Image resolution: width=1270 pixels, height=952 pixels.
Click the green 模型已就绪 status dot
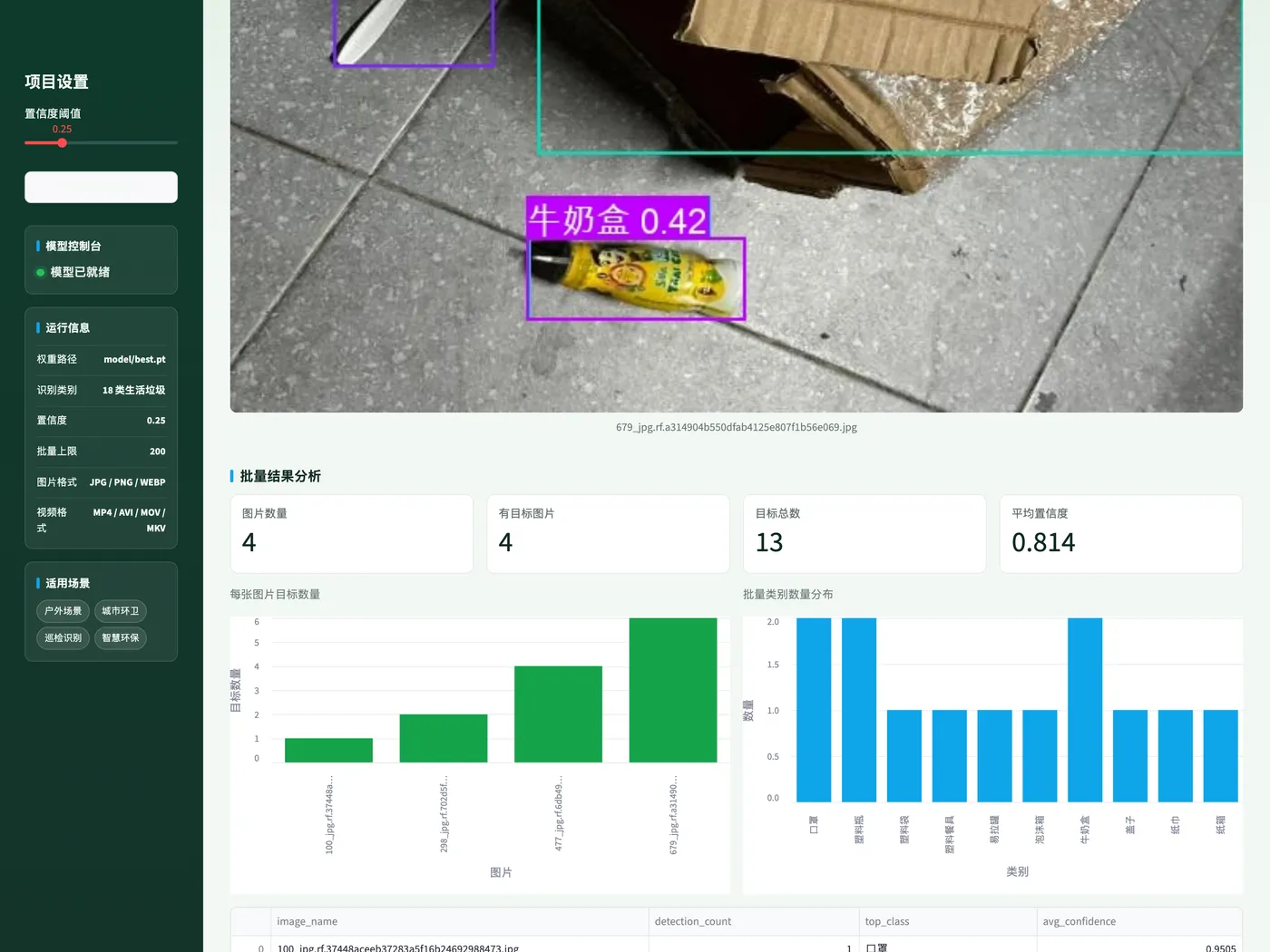pos(40,272)
